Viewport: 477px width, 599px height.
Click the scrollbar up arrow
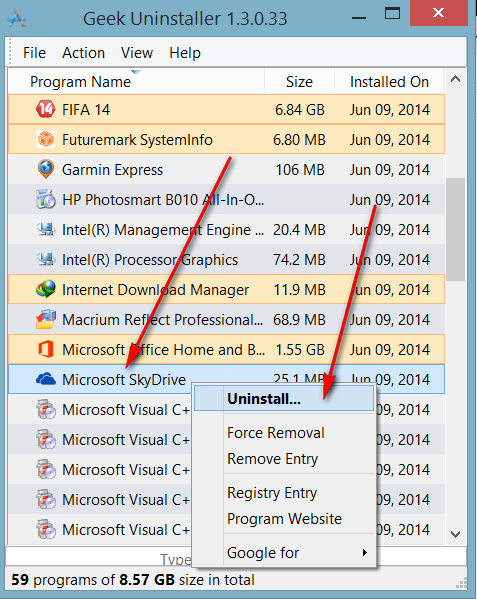coord(455,79)
